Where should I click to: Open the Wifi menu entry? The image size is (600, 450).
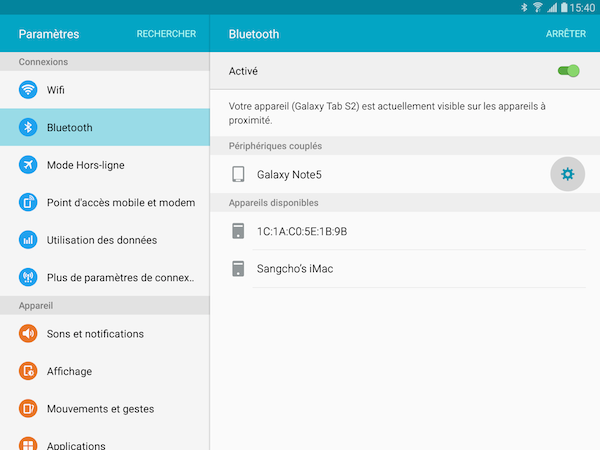click(105, 90)
